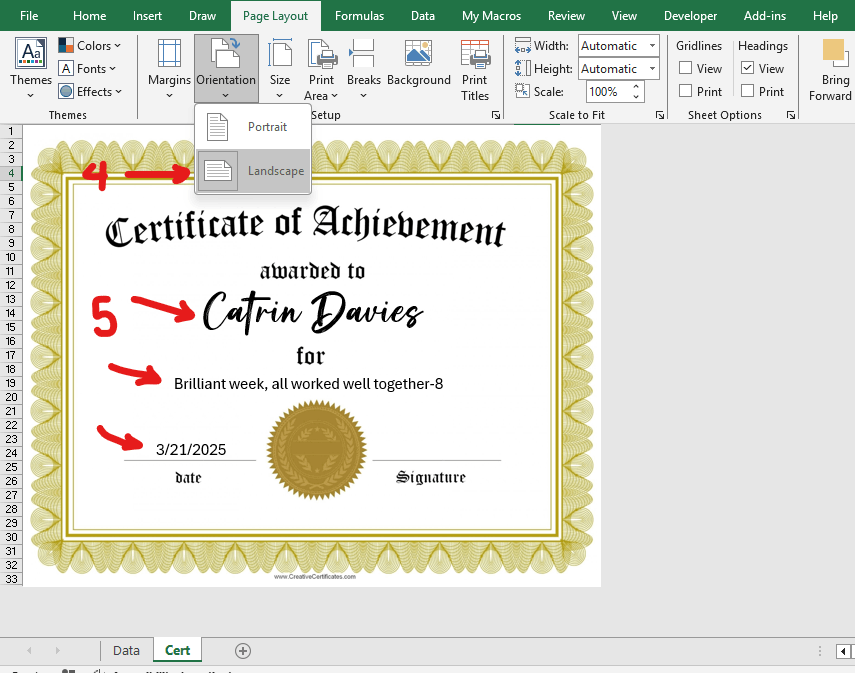
Task: Enable Gridlines View checkbox
Action: pyautogui.click(x=686, y=69)
